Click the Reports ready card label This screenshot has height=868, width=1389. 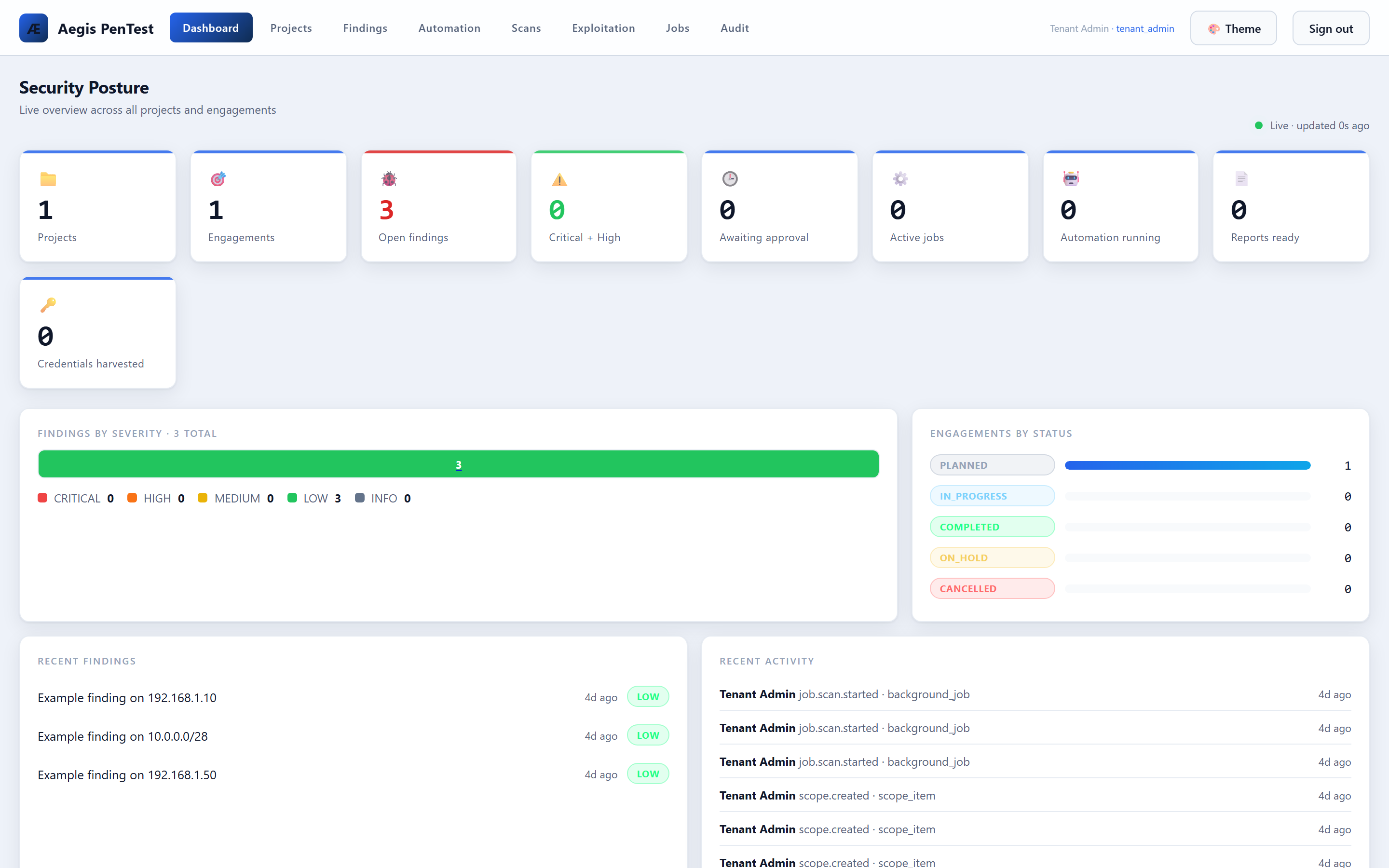click(x=1265, y=237)
